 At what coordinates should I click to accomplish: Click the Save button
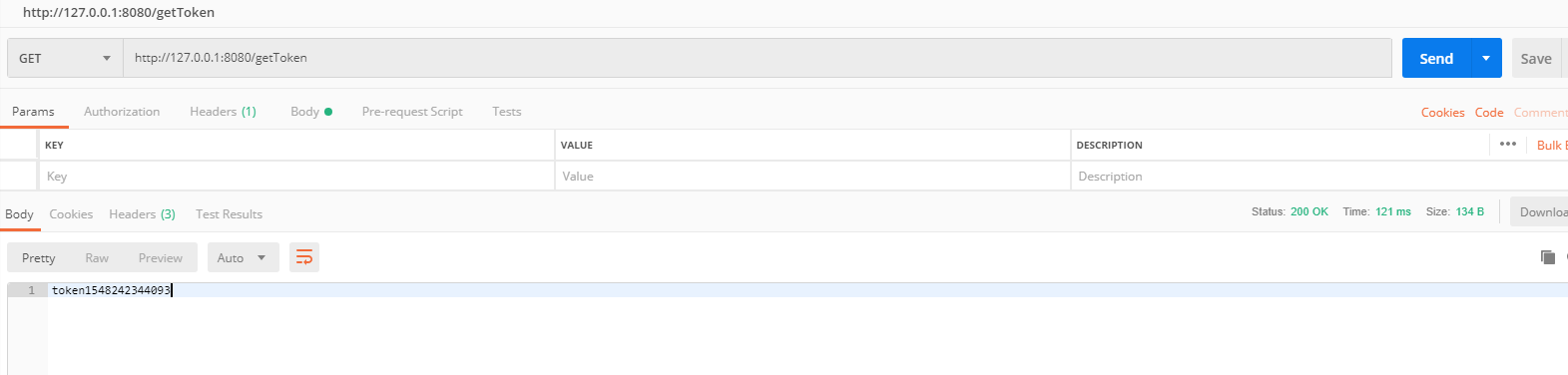point(1536,58)
